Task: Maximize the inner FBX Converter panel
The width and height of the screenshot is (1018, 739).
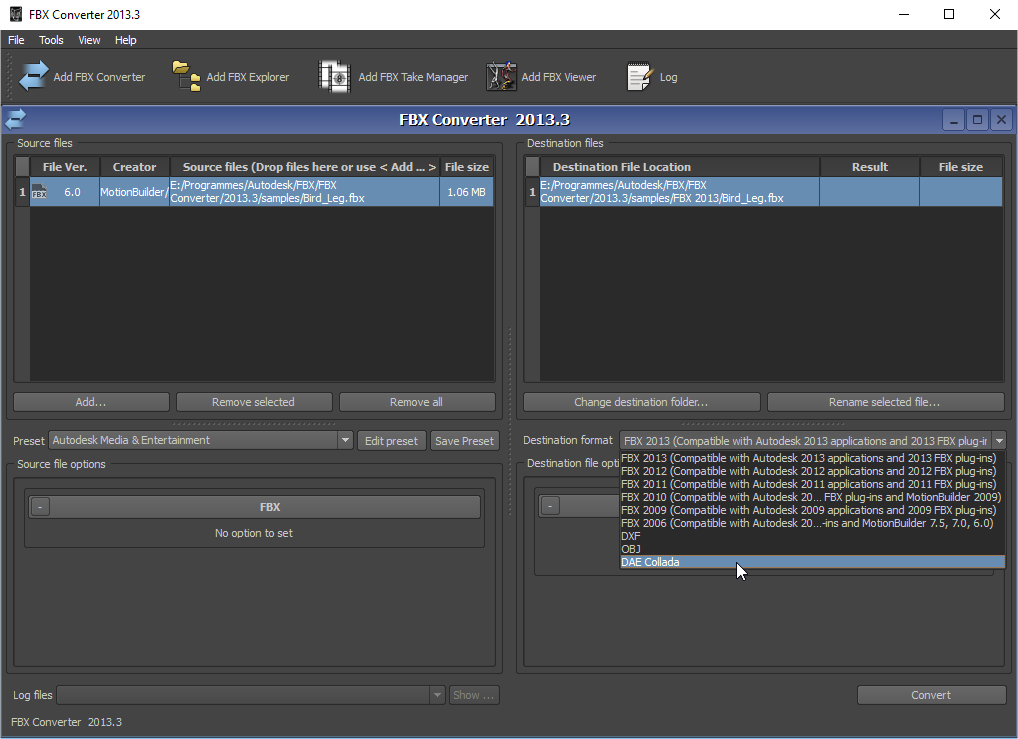Action: (977, 119)
